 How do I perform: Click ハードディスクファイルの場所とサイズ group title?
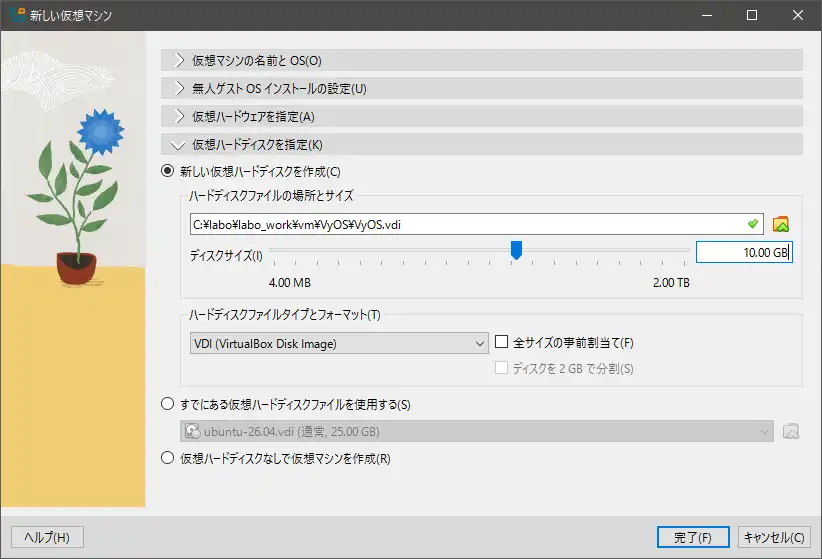(x=271, y=196)
